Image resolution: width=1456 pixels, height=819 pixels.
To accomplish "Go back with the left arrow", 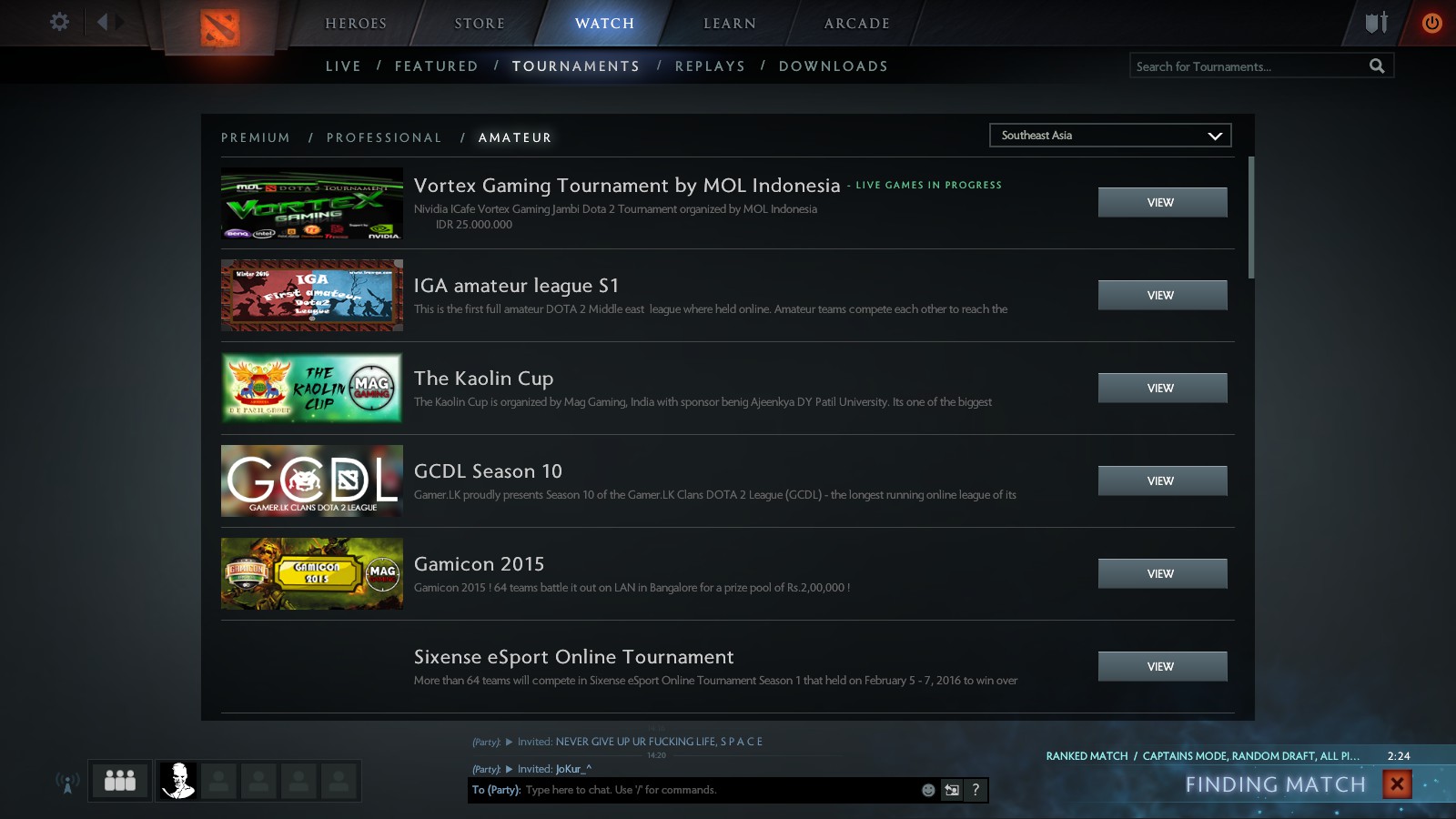I will [102, 22].
